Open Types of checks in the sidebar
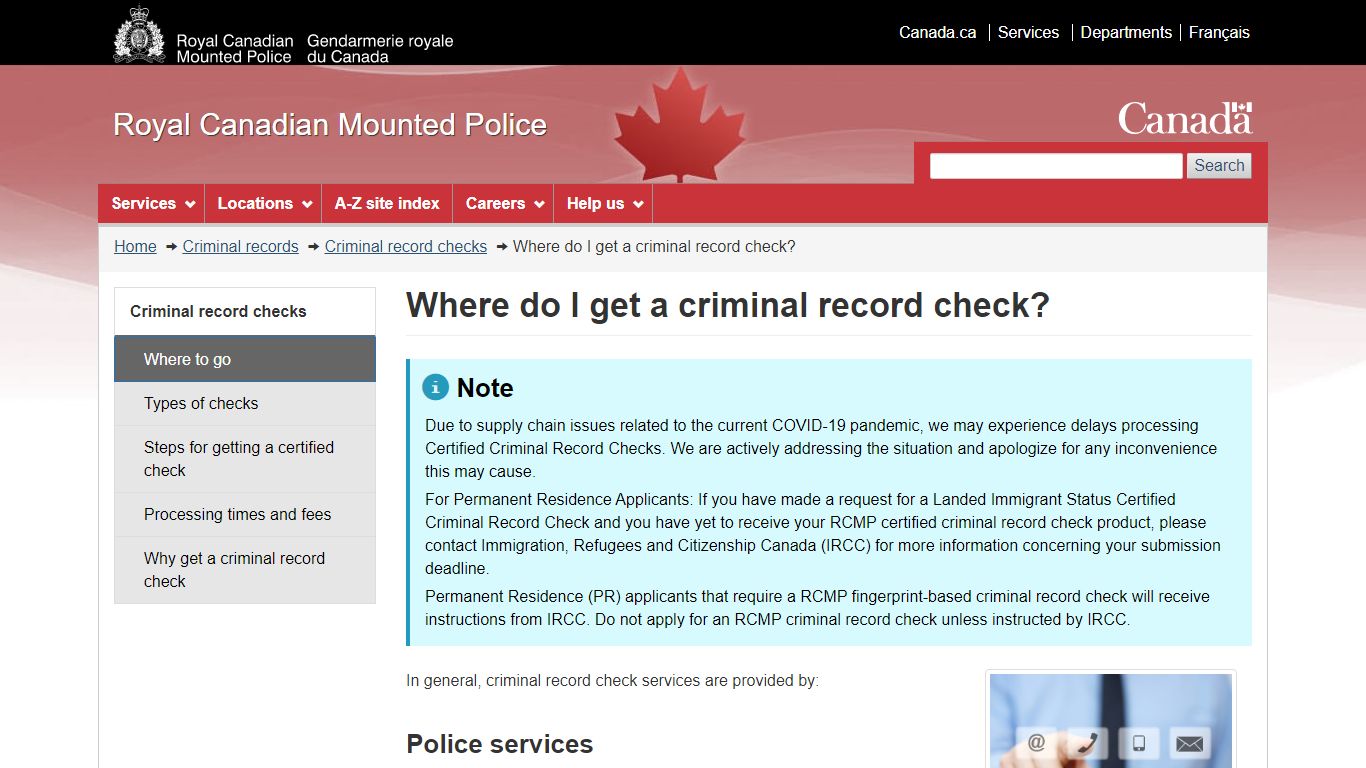Screen dimensions: 1366x768 [x=245, y=403]
